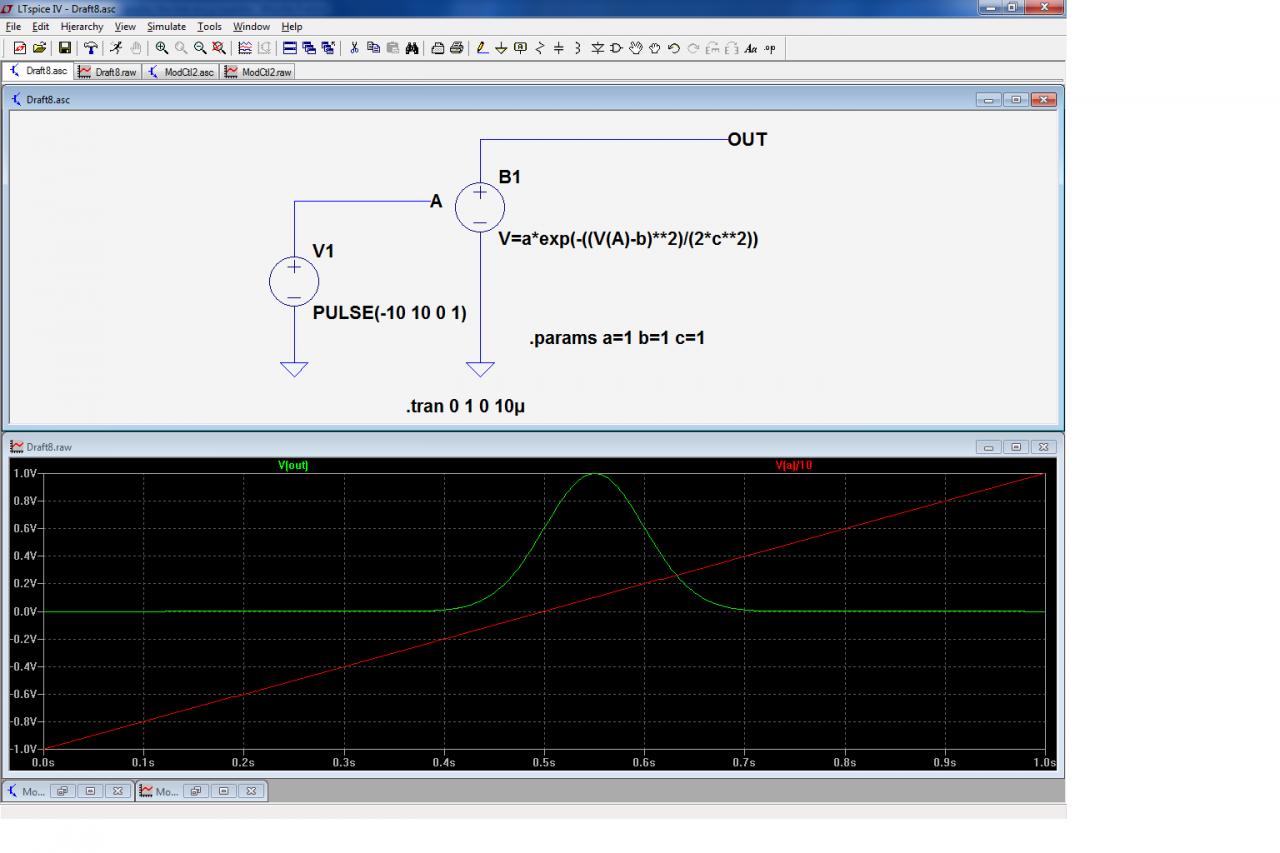Open Print Setup from the toolbar
The width and height of the screenshot is (1280, 853).
[438, 48]
